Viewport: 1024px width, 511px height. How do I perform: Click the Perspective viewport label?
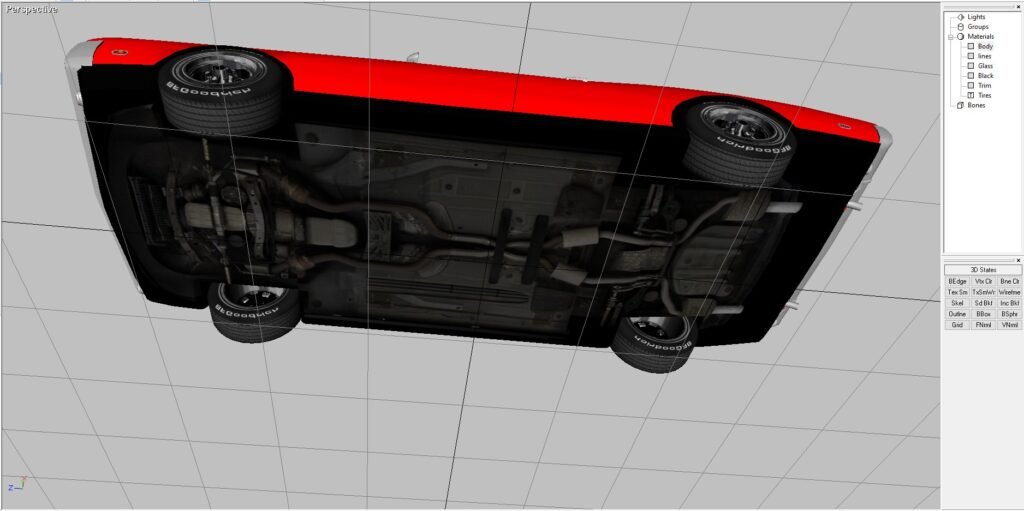tap(31, 9)
